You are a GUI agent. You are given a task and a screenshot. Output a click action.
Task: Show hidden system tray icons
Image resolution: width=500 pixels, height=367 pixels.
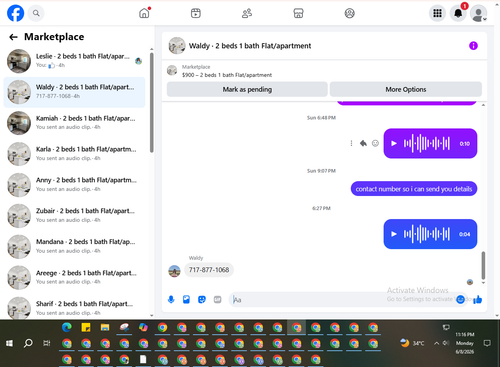point(436,343)
